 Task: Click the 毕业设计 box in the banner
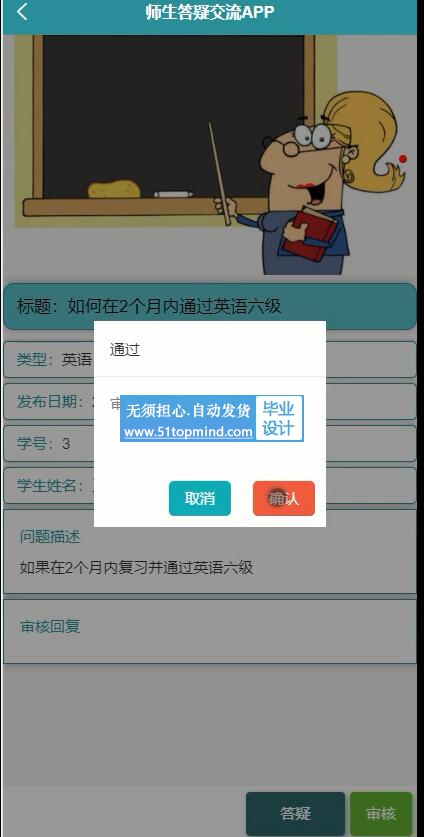tap(279, 418)
